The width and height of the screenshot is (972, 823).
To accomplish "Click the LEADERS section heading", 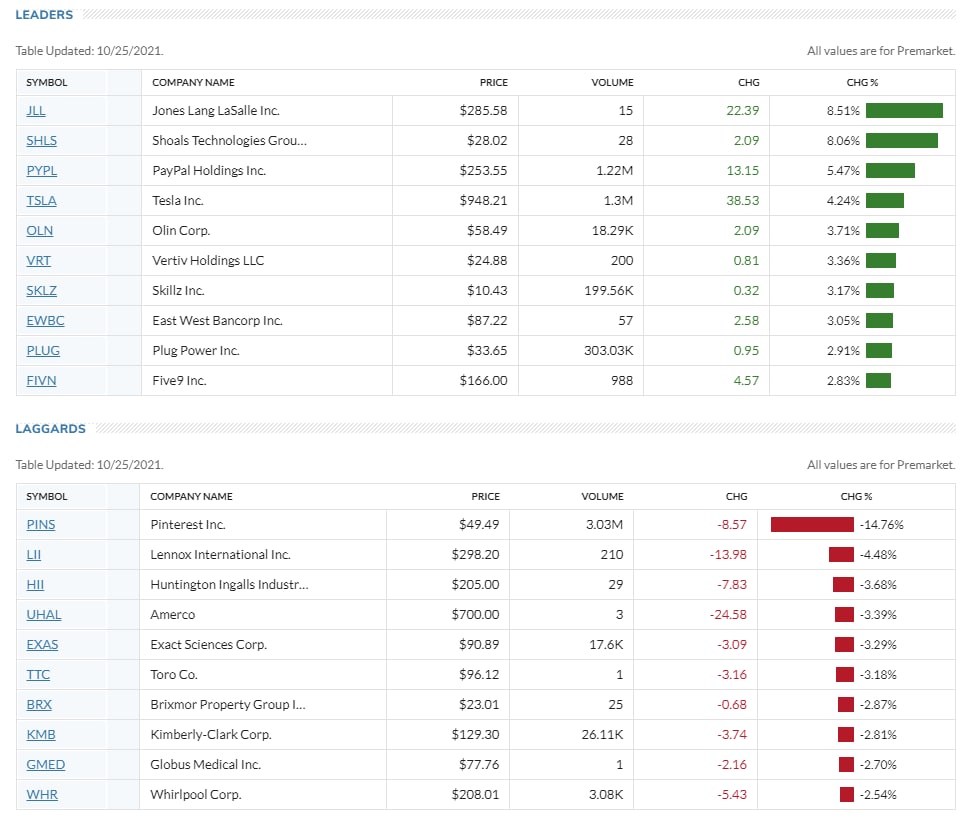I will pos(44,15).
